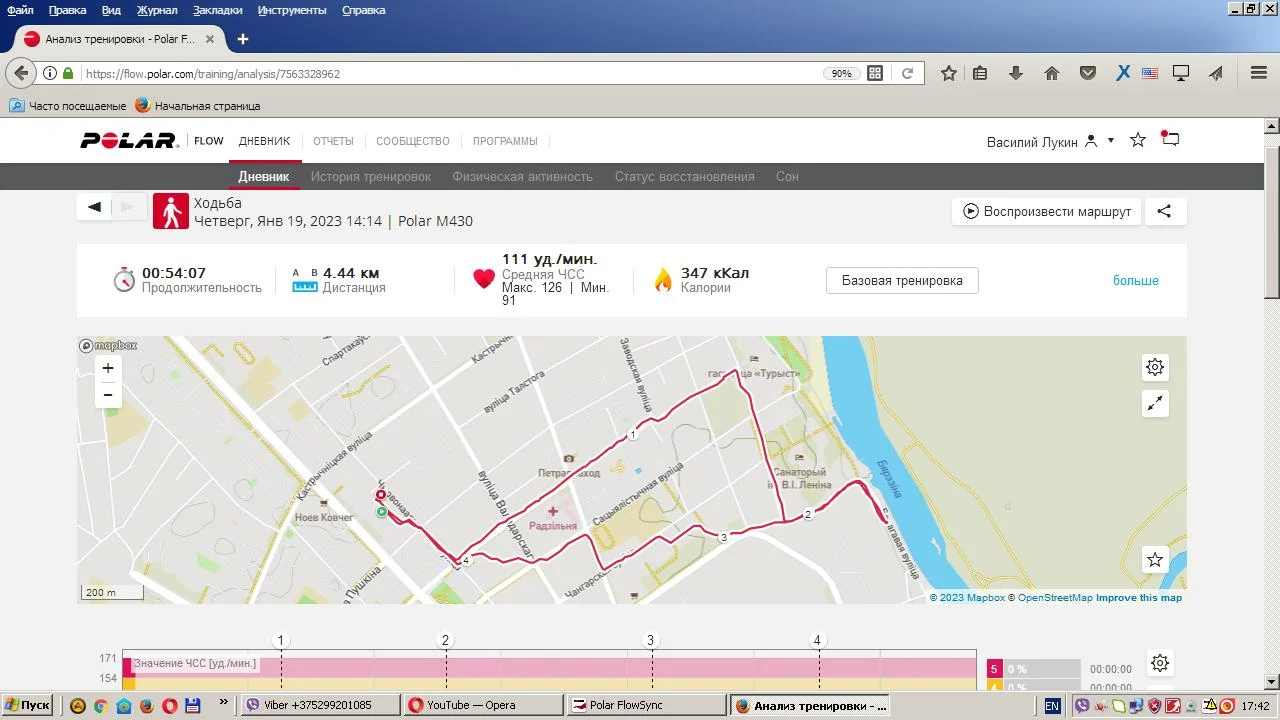Switch to Polar FlowSync in taskbar
Image resolution: width=1280 pixels, height=720 pixels.
(x=645, y=705)
